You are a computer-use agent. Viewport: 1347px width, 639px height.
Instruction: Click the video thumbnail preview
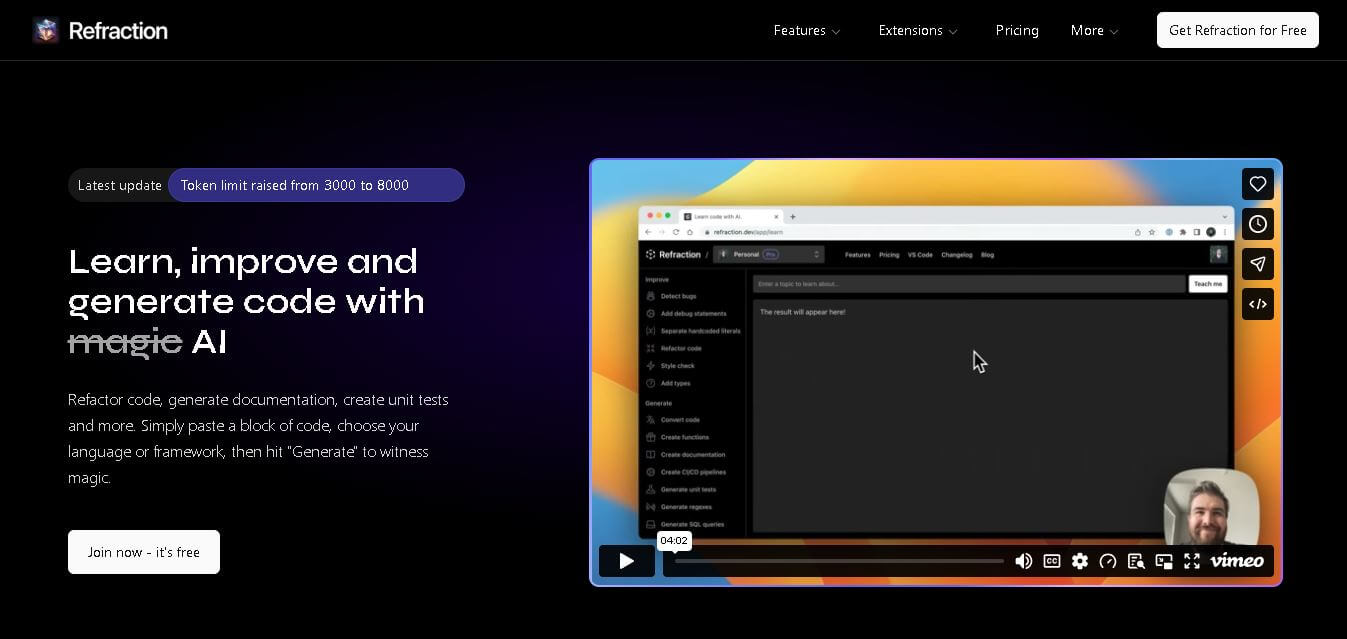click(x=936, y=372)
